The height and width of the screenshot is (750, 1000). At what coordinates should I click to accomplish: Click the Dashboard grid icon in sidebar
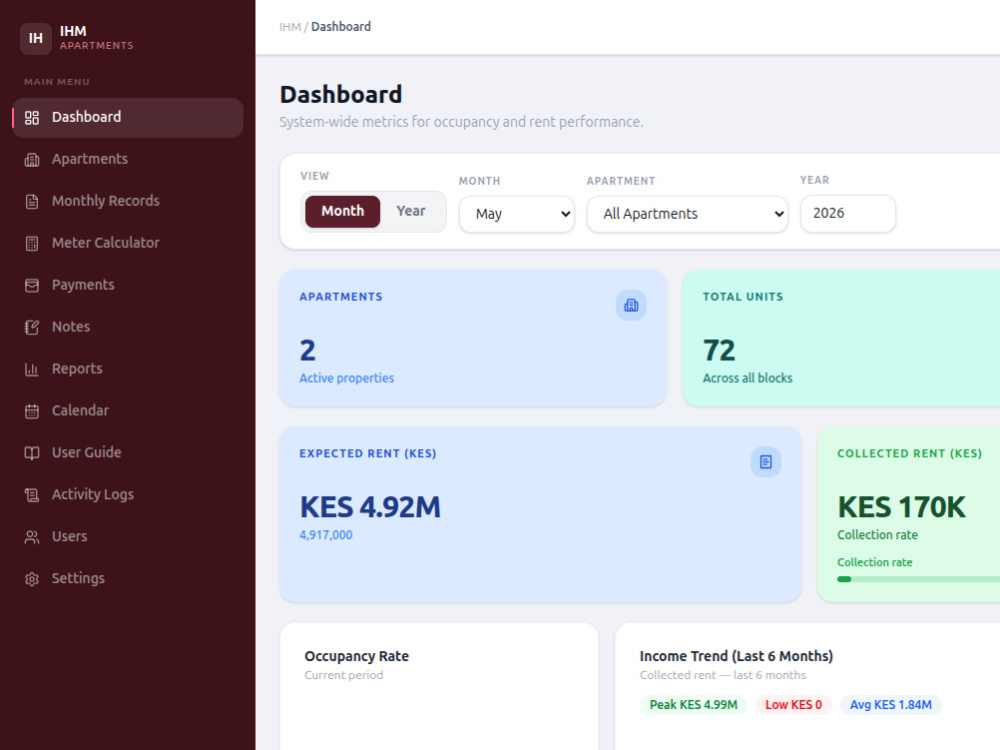[x=32, y=117]
